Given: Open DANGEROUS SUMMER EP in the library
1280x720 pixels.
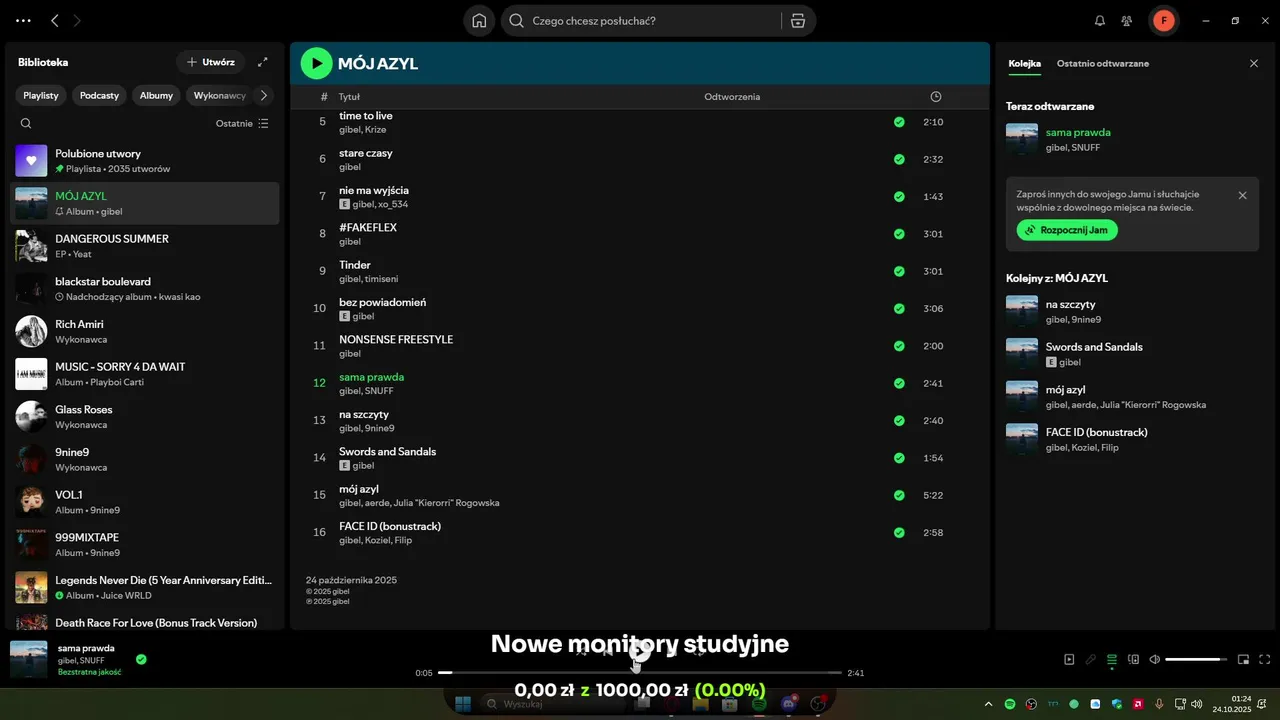Looking at the screenshot, I should tap(145, 246).
